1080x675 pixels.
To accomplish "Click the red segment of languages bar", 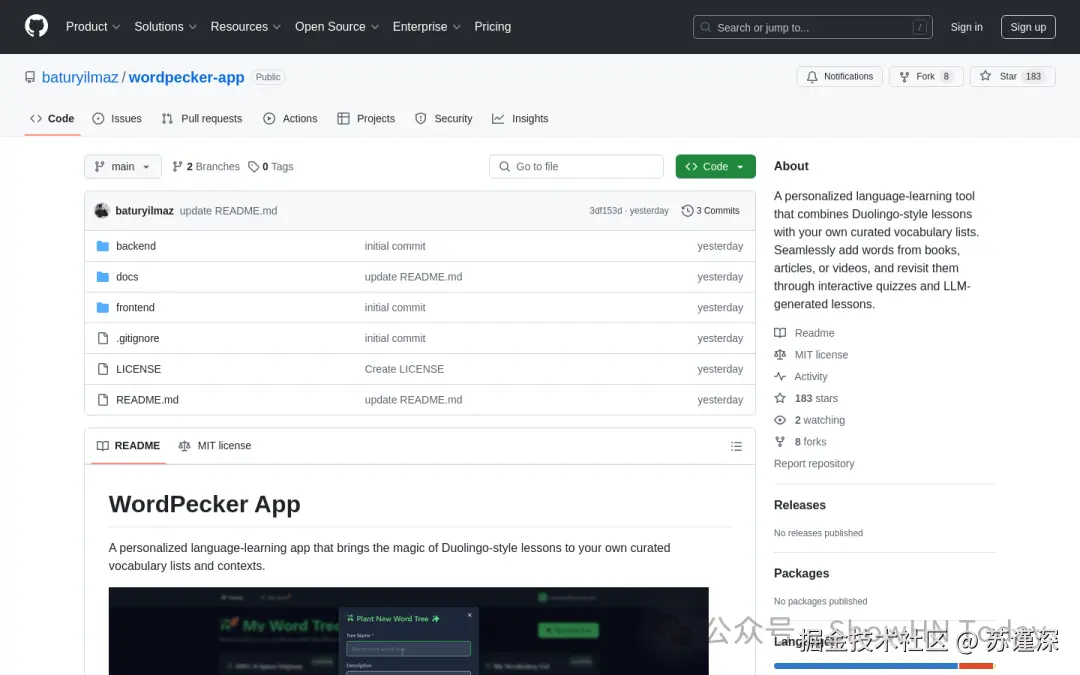I will pos(975,666).
